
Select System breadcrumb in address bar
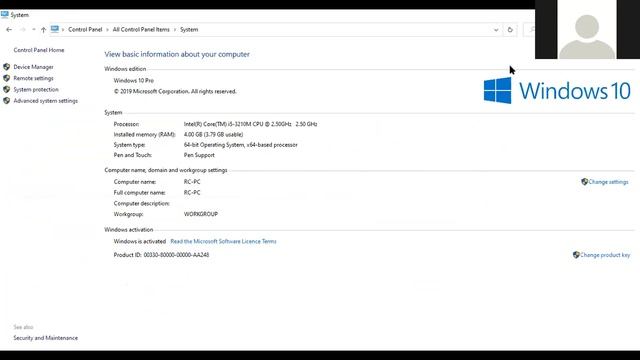pos(189,29)
